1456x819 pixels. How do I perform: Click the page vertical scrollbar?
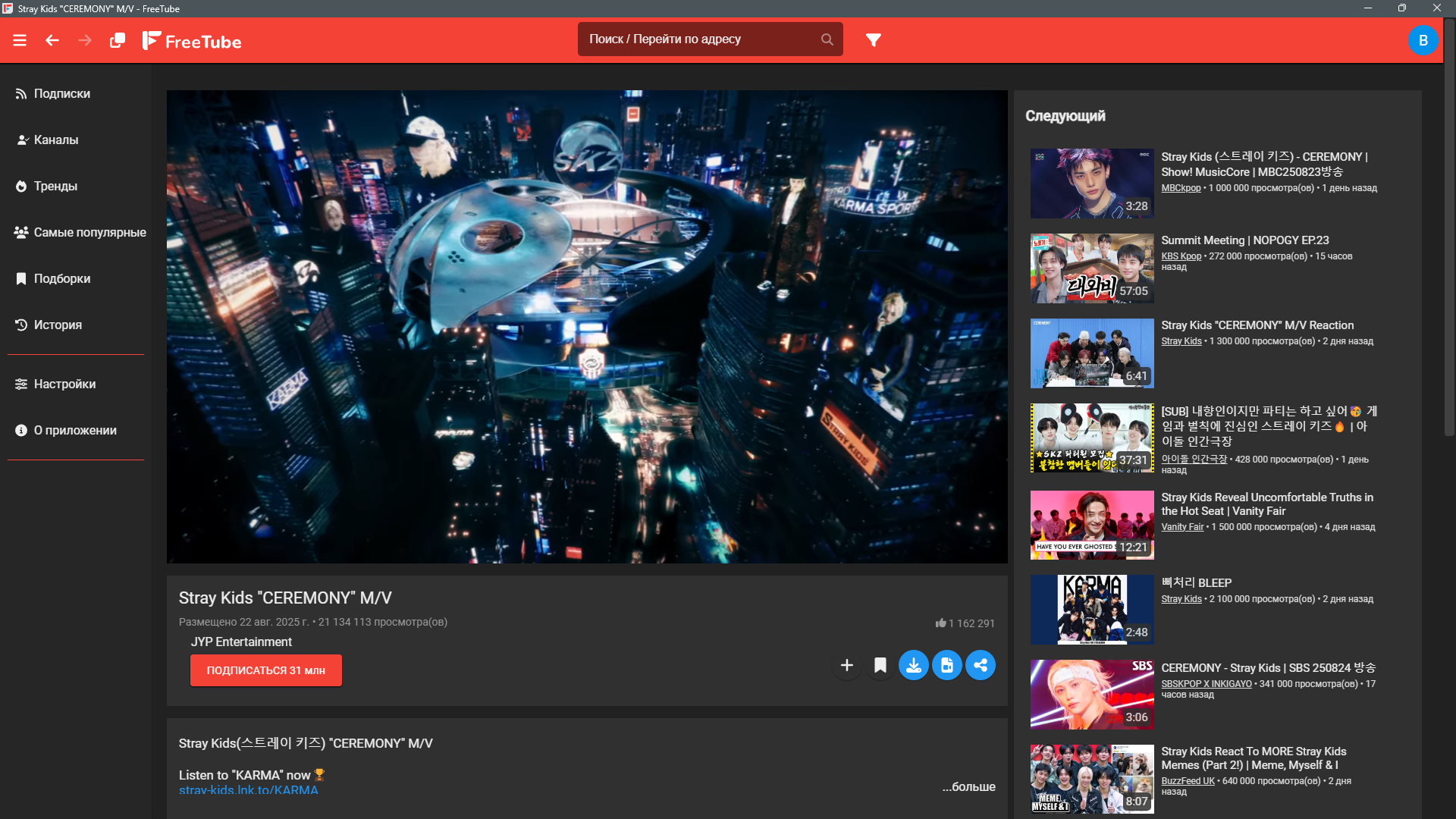[x=1449, y=227]
